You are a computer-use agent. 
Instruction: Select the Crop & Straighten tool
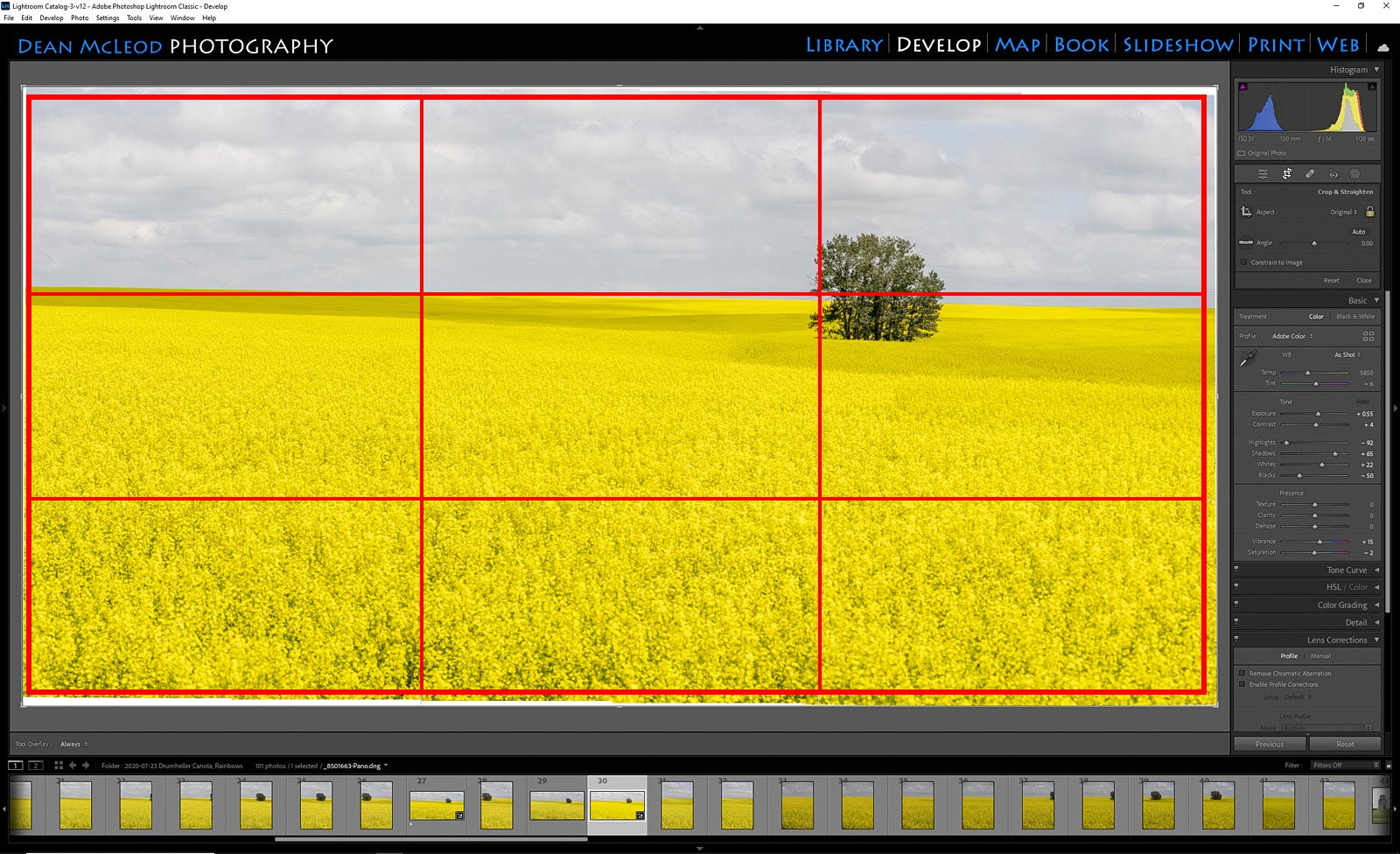point(1287,173)
